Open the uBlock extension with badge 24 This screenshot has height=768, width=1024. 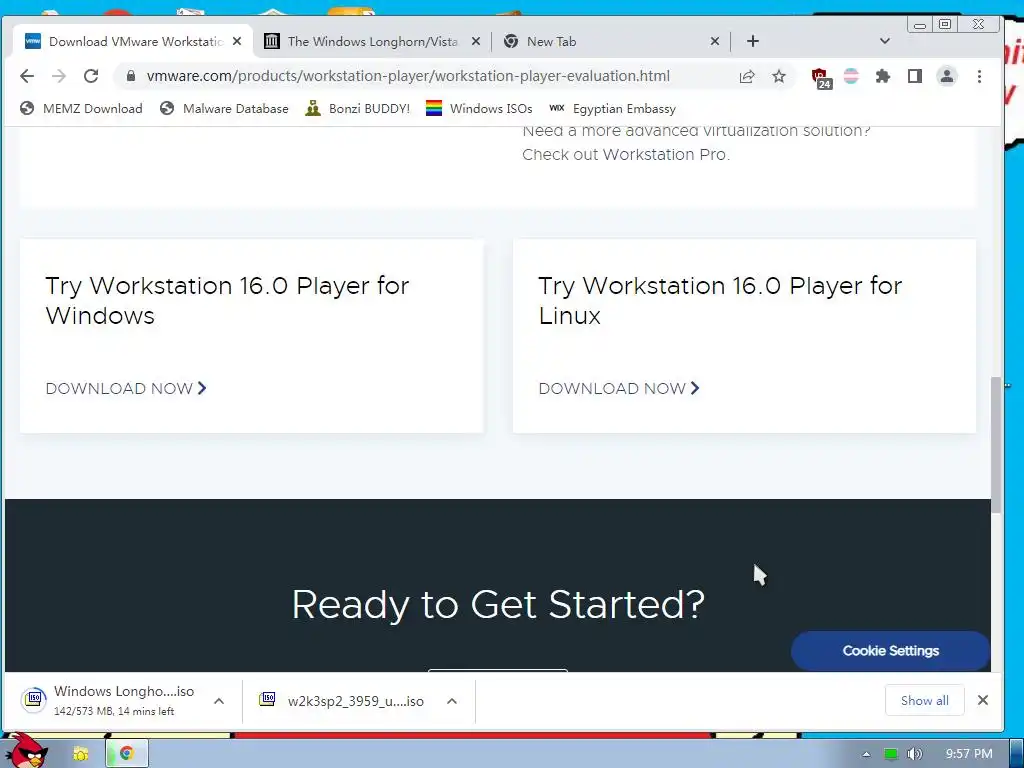coord(821,78)
